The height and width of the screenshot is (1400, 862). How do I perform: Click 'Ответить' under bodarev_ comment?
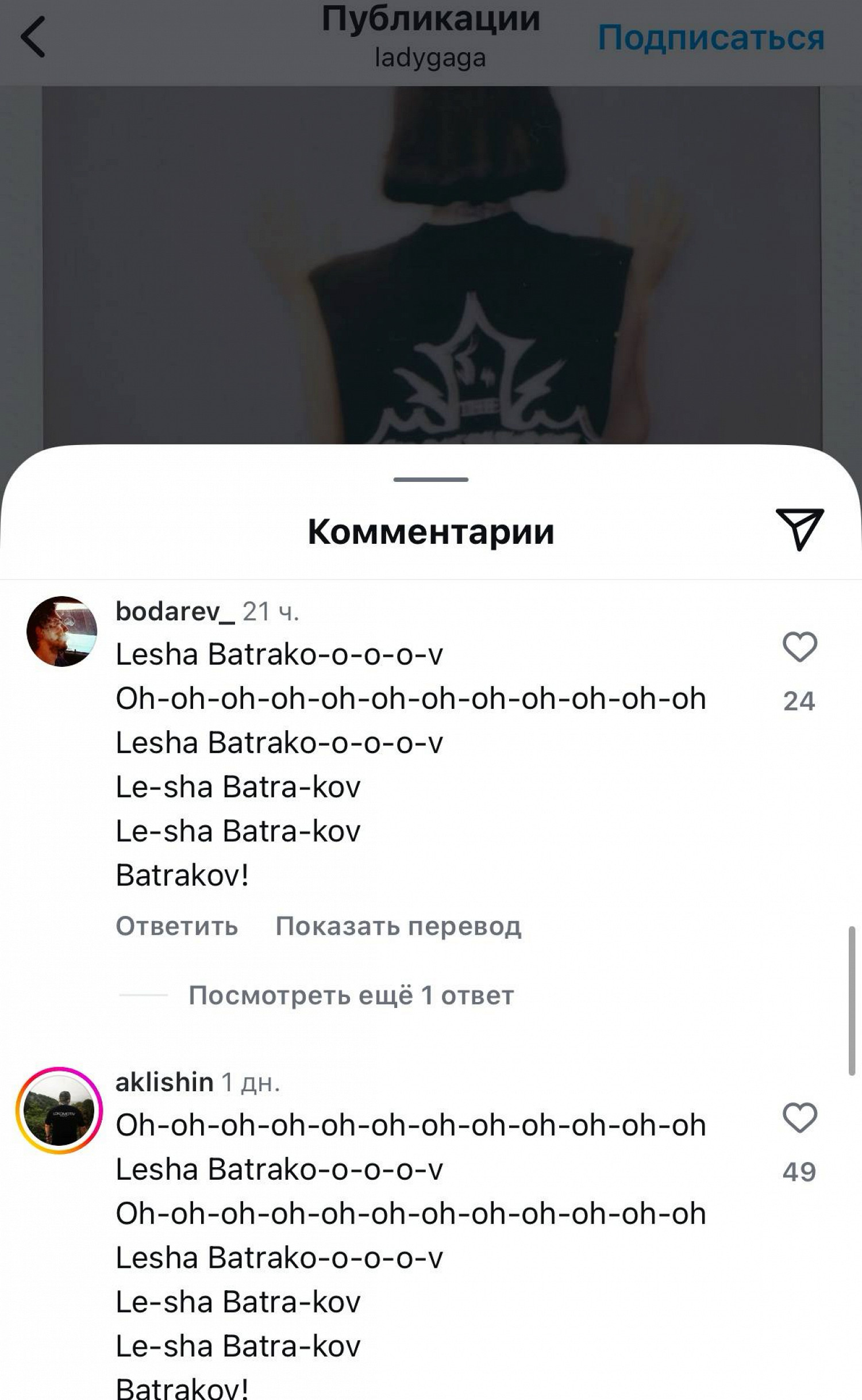[177, 926]
